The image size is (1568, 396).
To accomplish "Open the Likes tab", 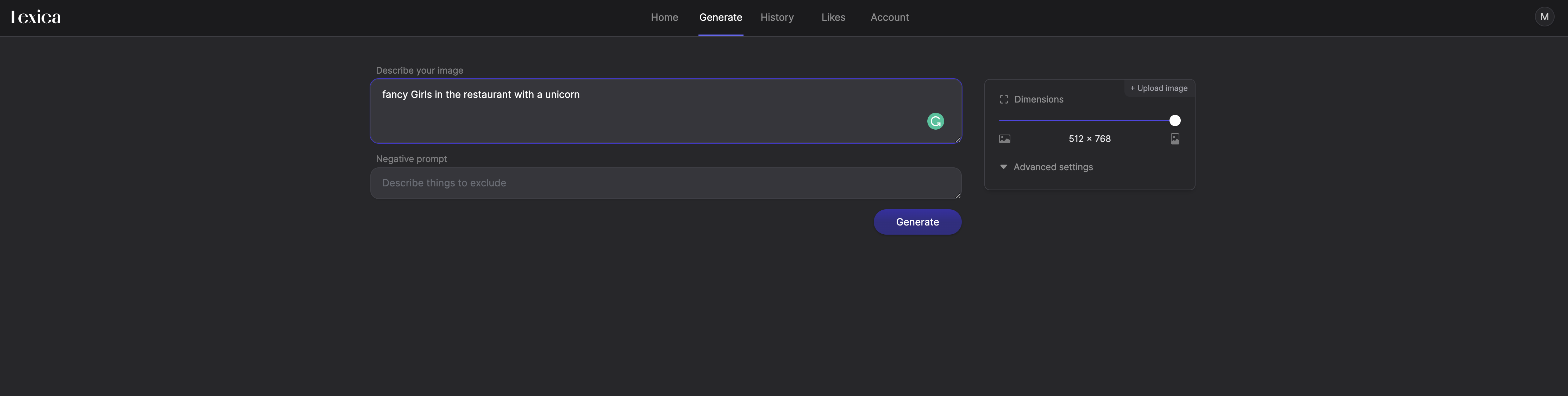I will point(833,17).
